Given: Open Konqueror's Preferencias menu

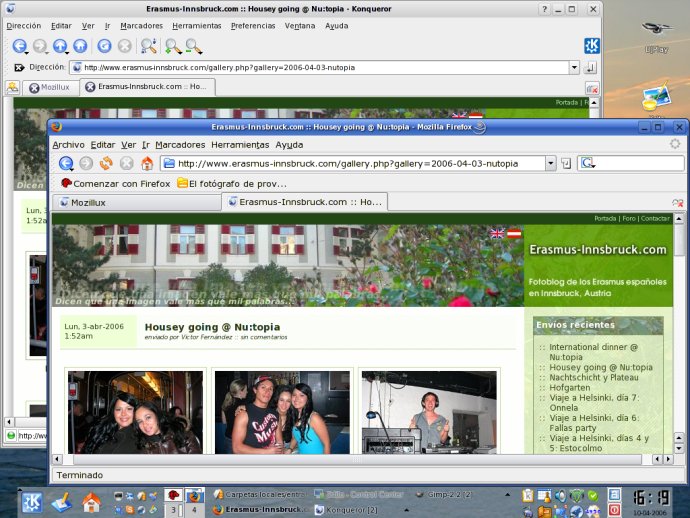Looking at the screenshot, I should (253, 26).
